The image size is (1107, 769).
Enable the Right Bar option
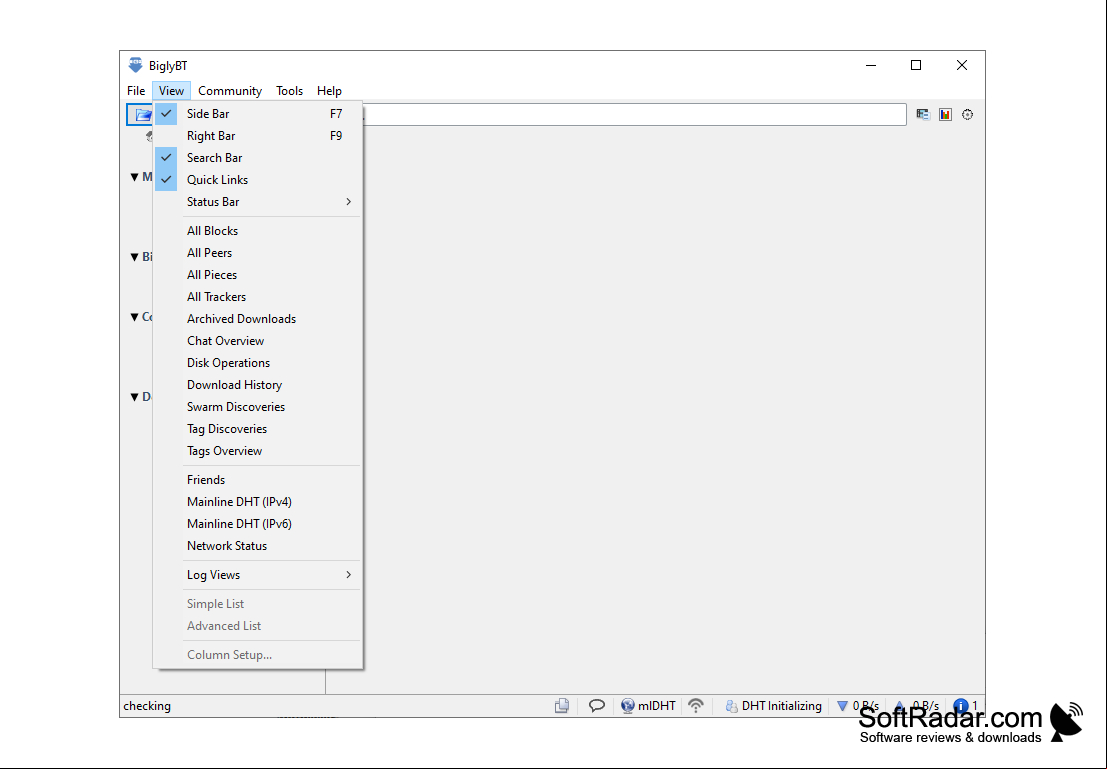pyautogui.click(x=258, y=136)
